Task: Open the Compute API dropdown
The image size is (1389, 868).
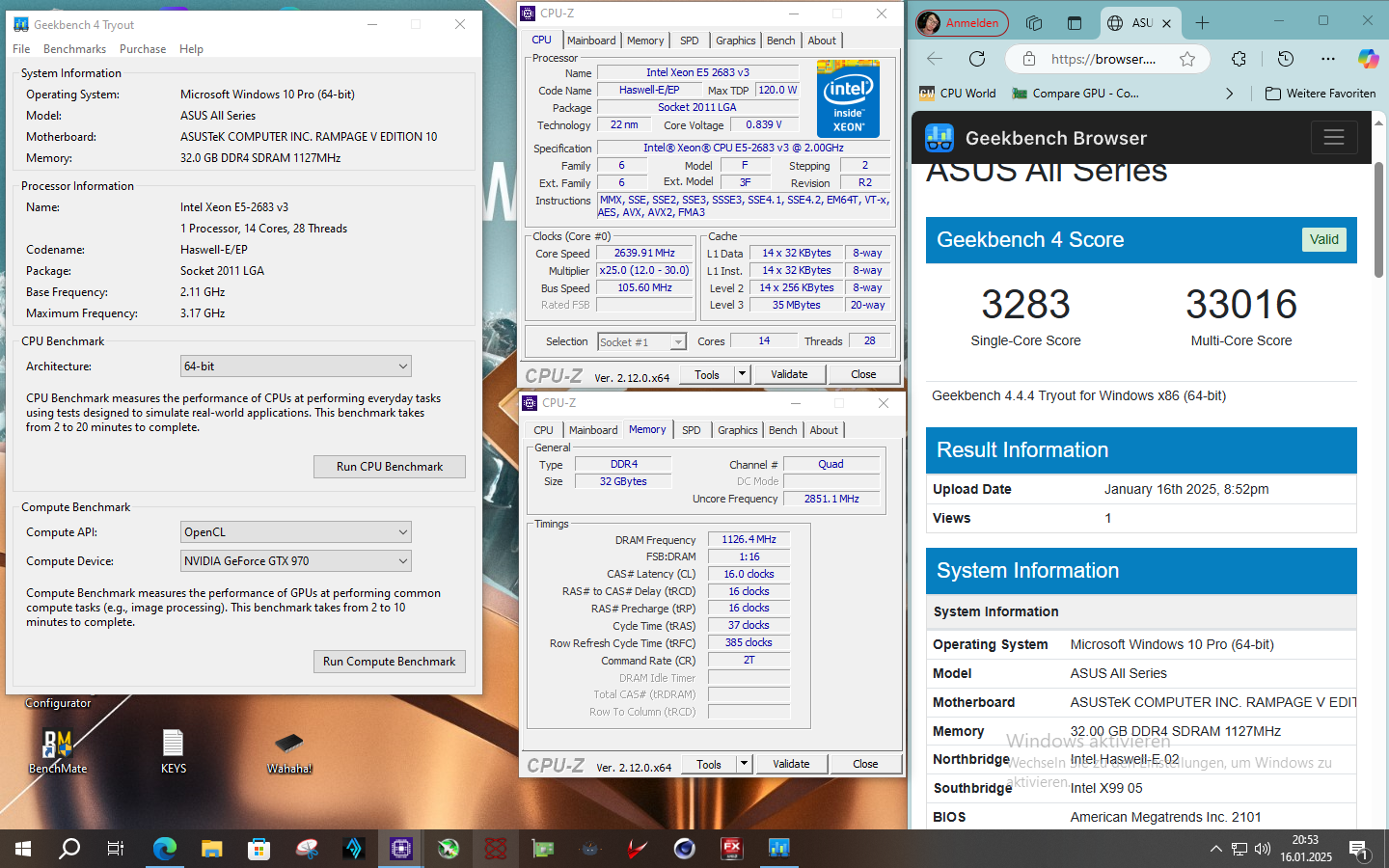Action: [x=296, y=532]
